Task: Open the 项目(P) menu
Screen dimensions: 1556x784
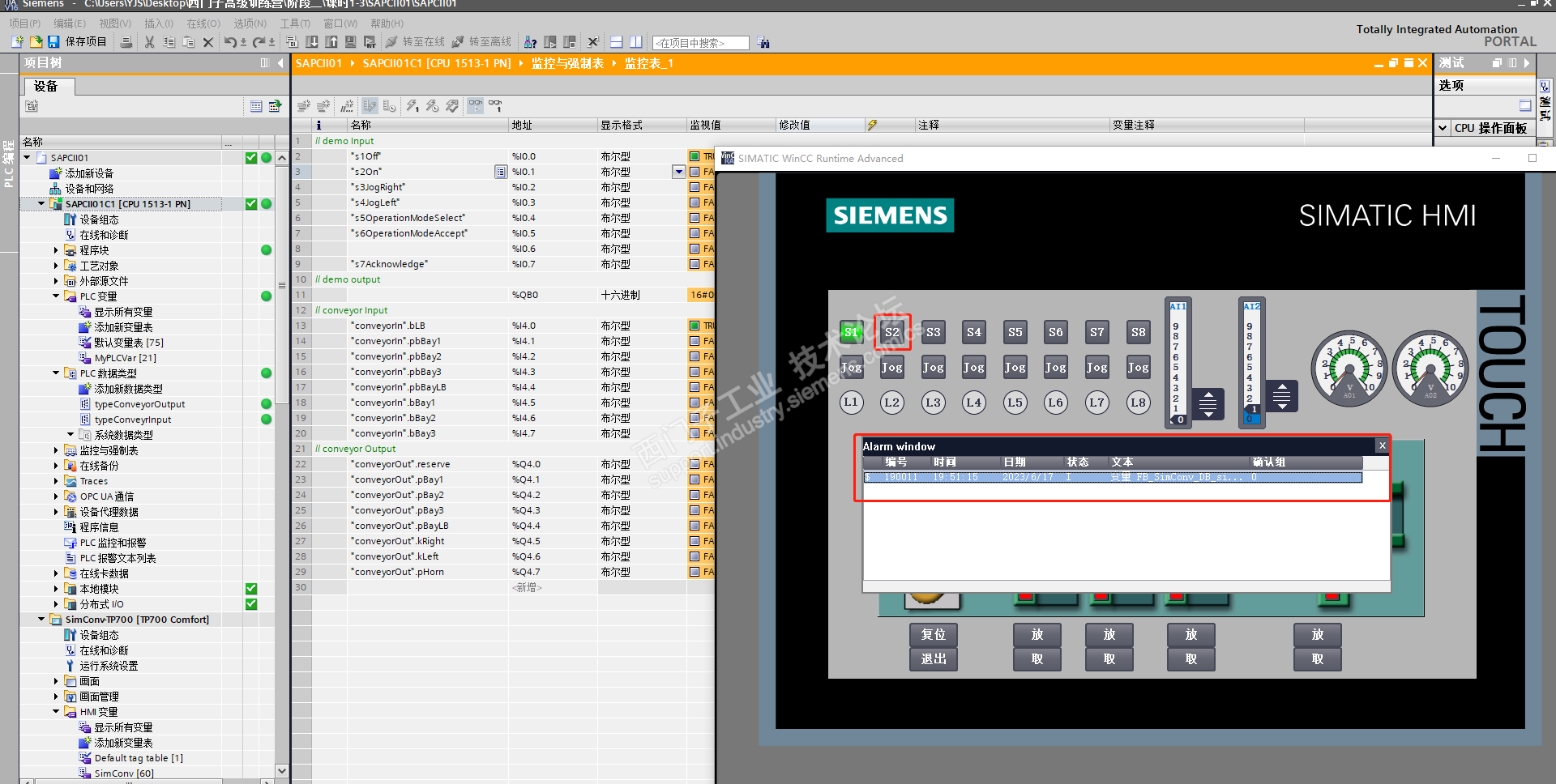Action: coord(24,23)
